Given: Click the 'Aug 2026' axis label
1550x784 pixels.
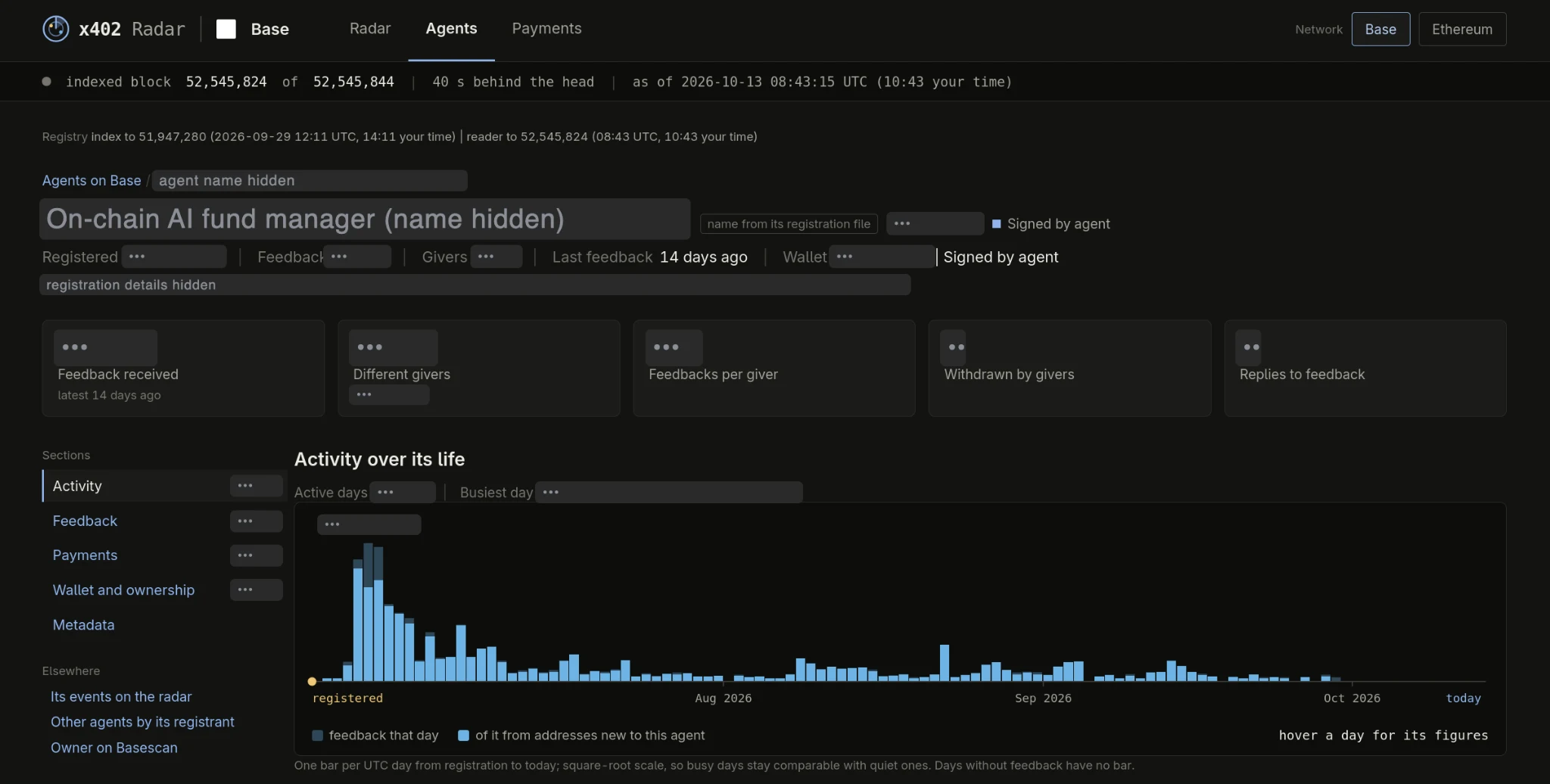Looking at the screenshot, I should point(724,698).
